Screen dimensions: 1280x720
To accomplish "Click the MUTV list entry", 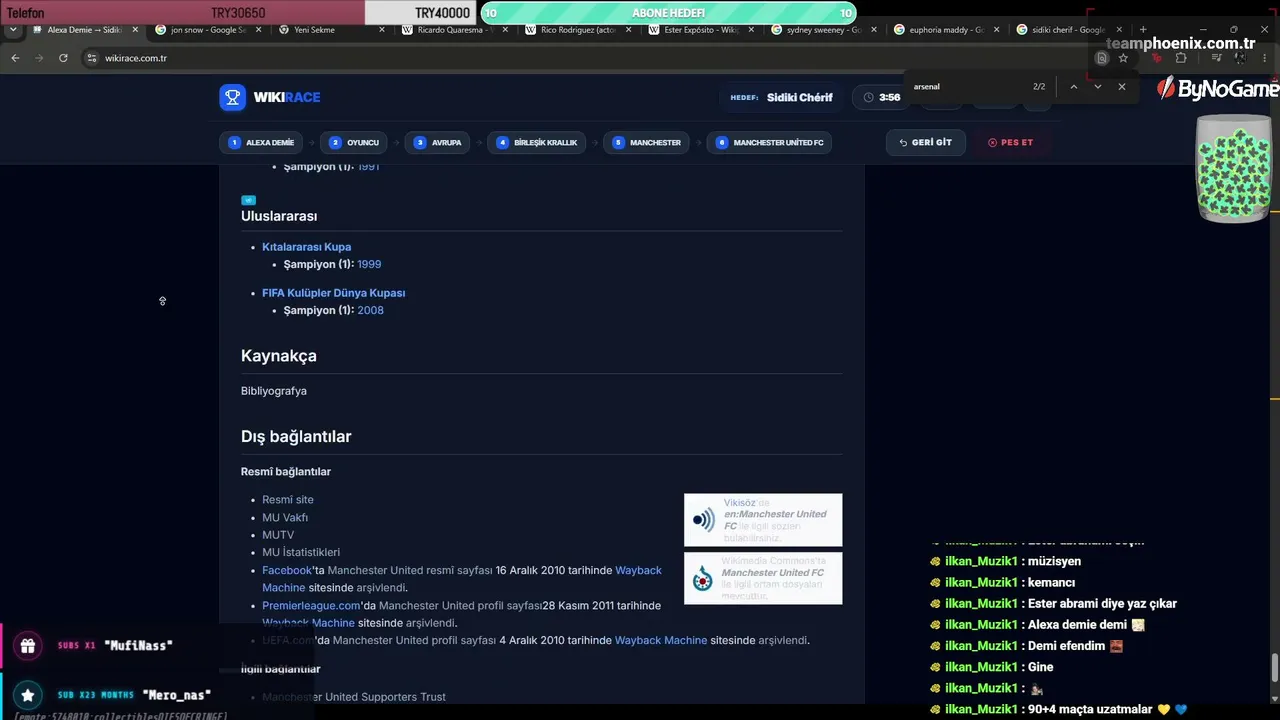I will [278, 535].
